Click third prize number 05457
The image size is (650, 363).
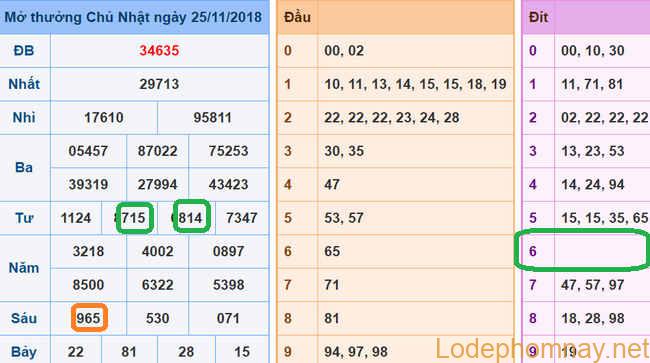pos(88,151)
